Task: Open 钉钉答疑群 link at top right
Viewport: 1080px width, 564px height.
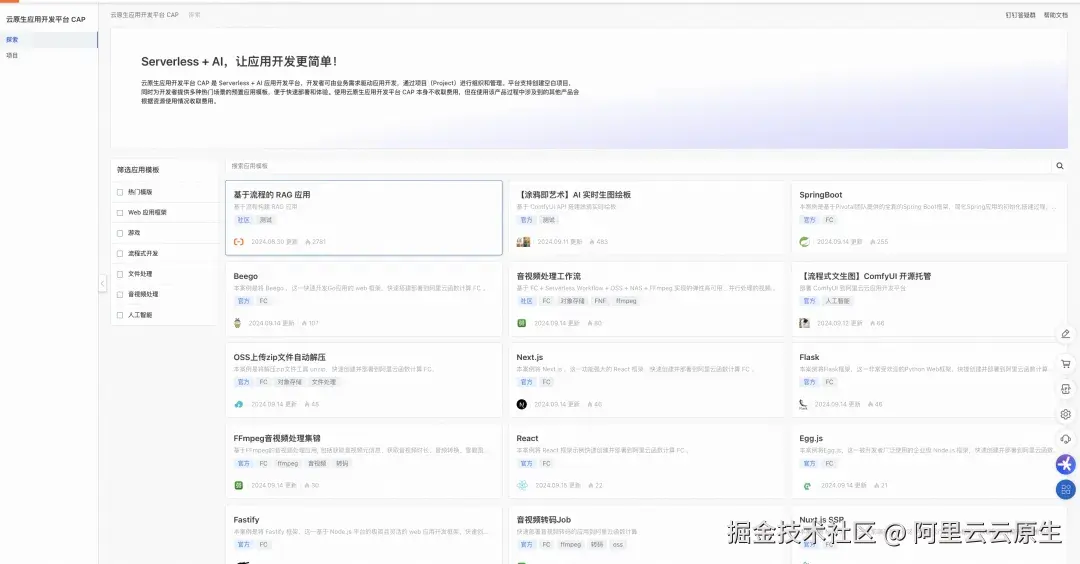Action: point(1020,15)
